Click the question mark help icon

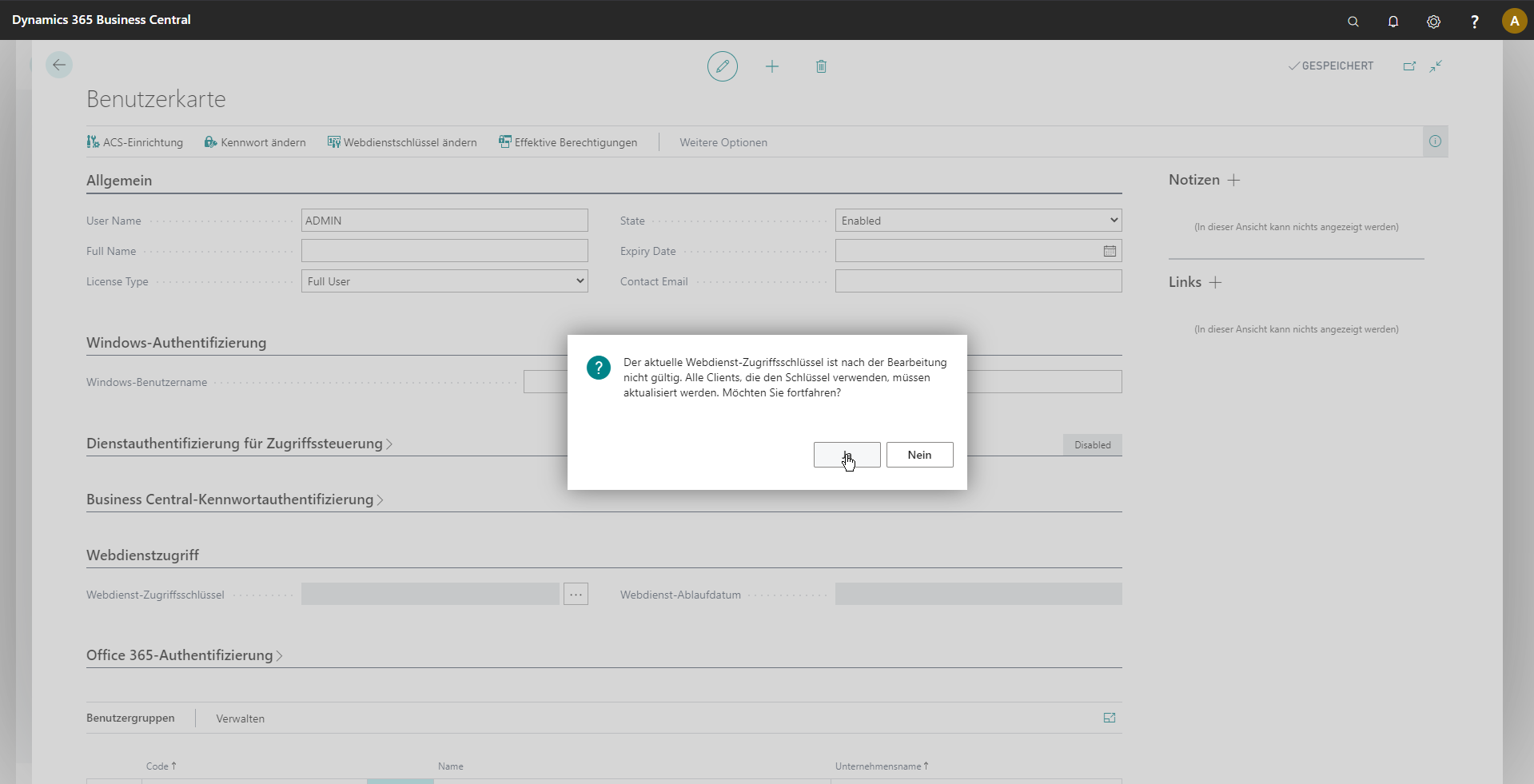click(x=1474, y=22)
